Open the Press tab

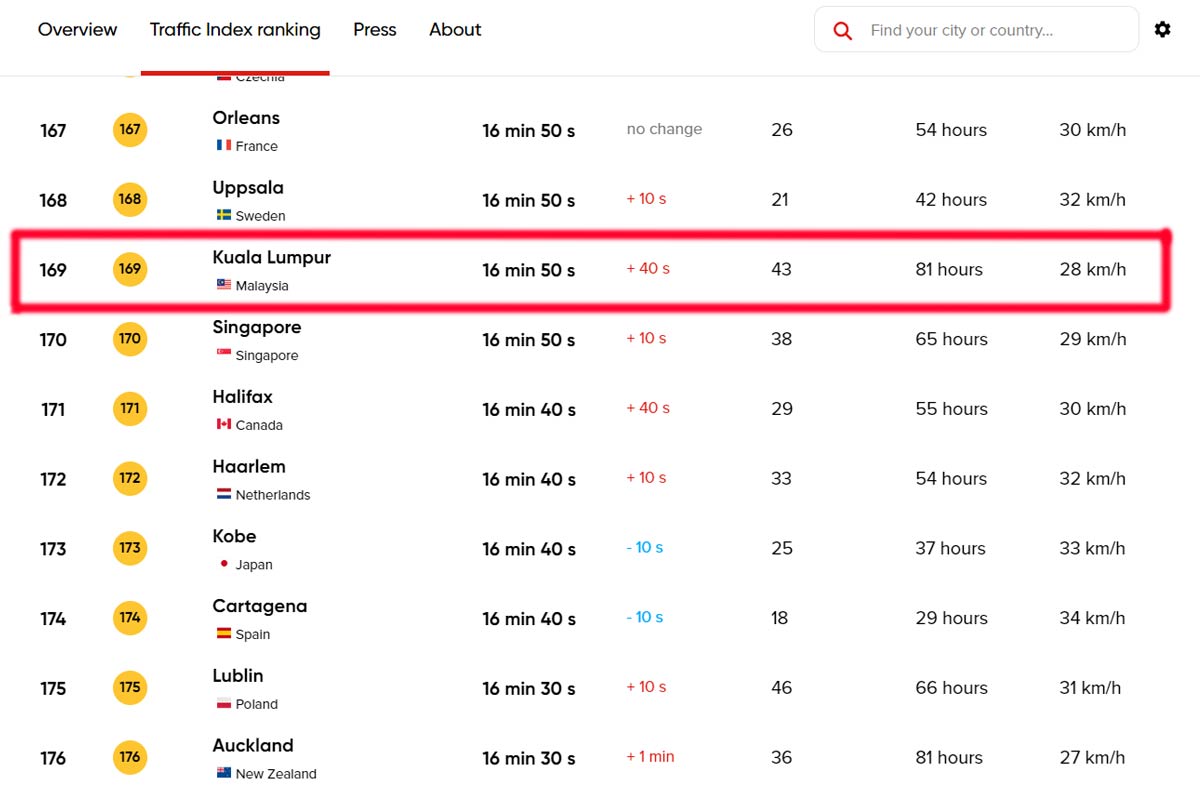[x=375, y=30]
